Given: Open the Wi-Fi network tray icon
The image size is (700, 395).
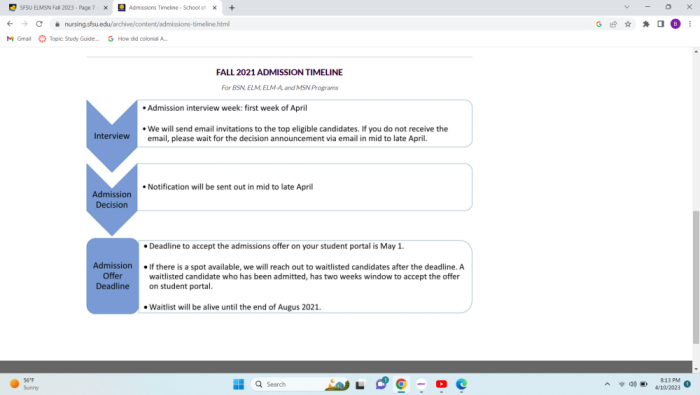Looking at the screenshot, I should pyautogui.click(x=621, y=384).
